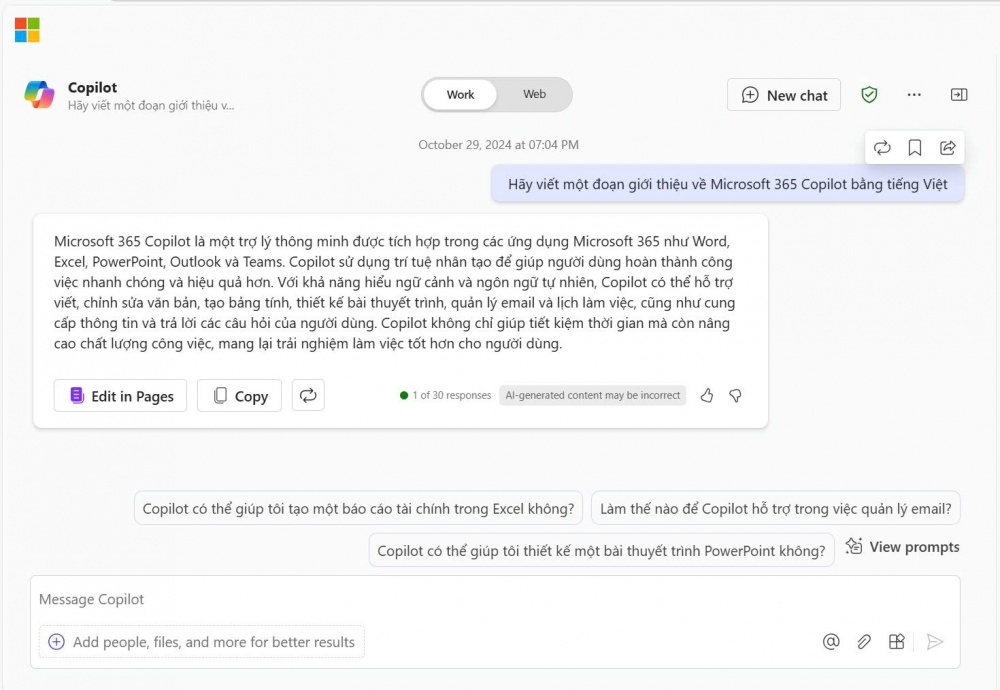
Task: Attach a file using the paperclip icon
Action: 864,641
